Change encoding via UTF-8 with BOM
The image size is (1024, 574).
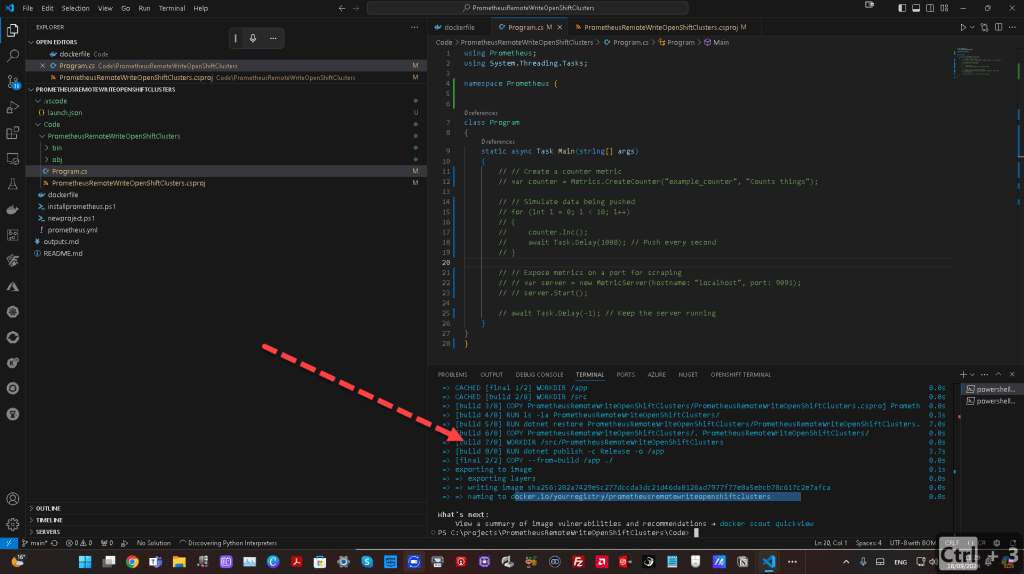[912, 543]
